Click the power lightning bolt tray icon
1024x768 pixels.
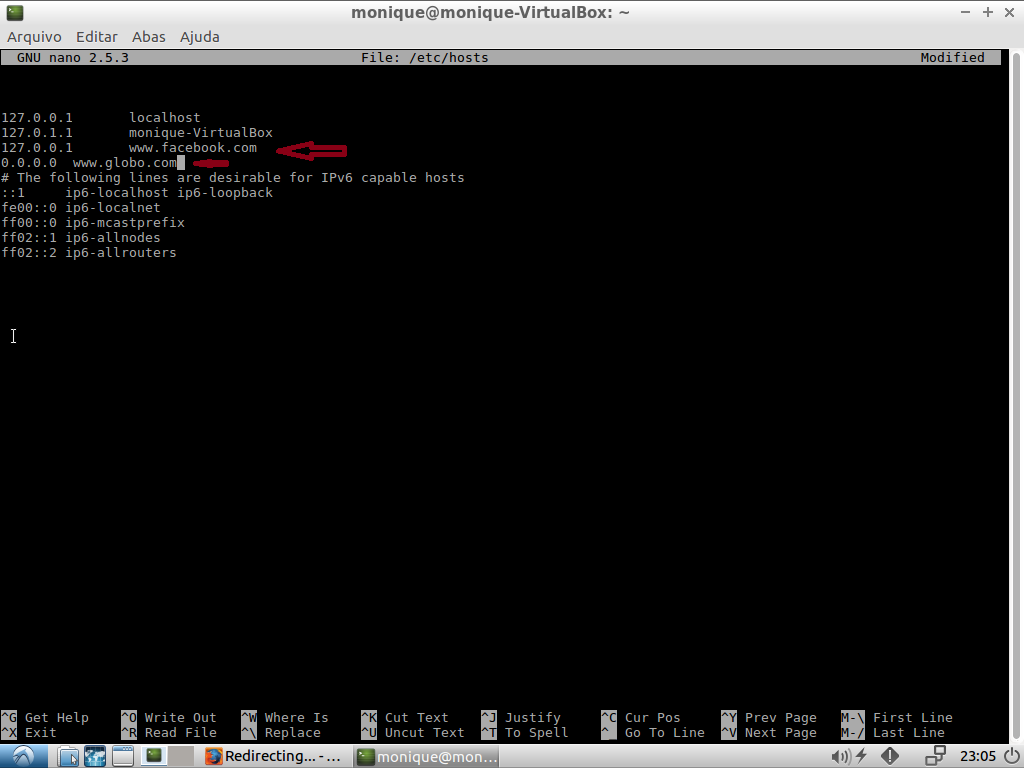pos(862,756)
